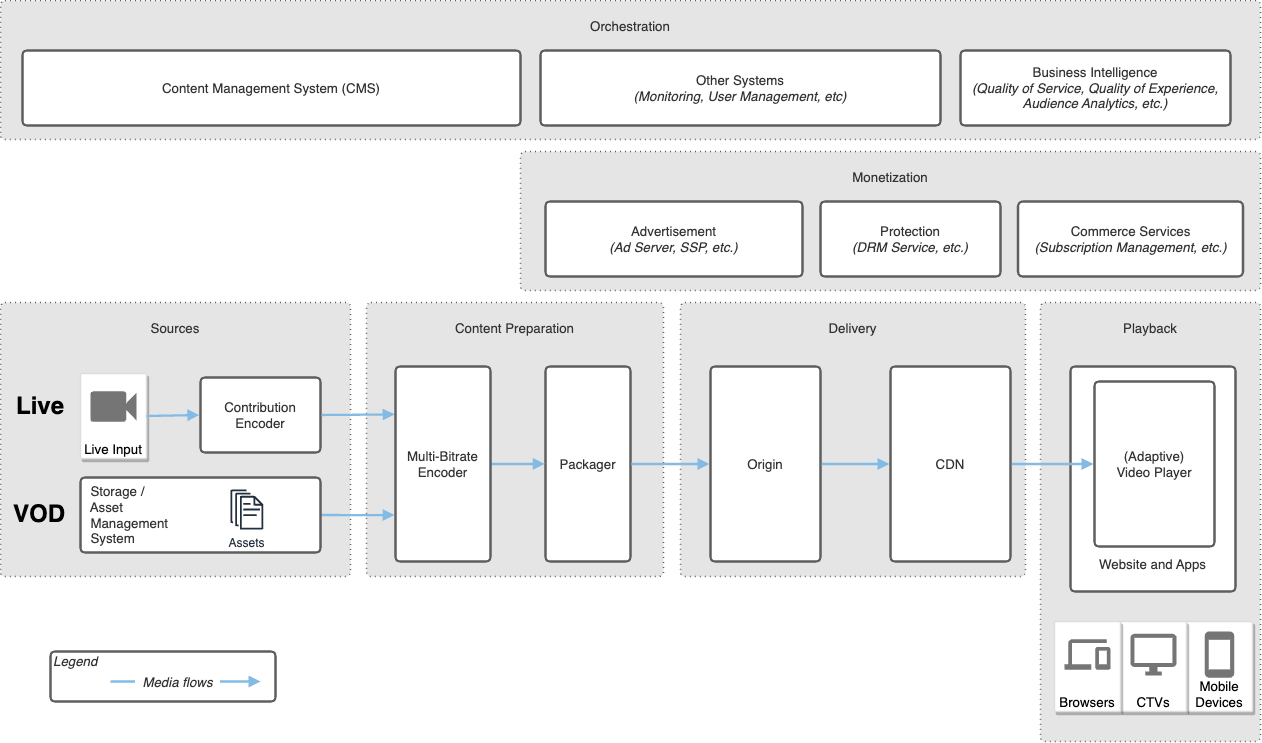Viewport: 1262px width, 743px height.
Task: Select the arrow from Origin to CDN
Action: click(x=855, y=464)
